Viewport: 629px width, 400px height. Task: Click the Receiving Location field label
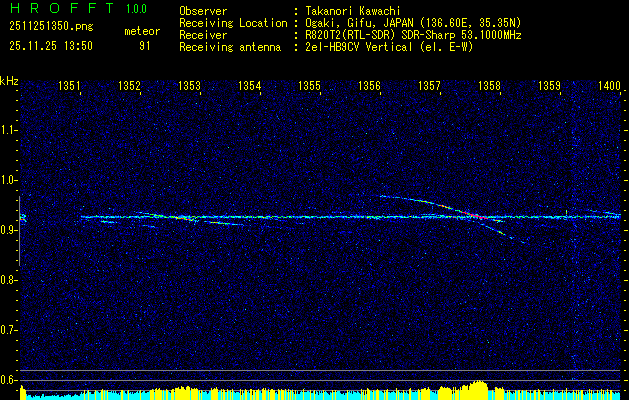click(x=233, y=23)
